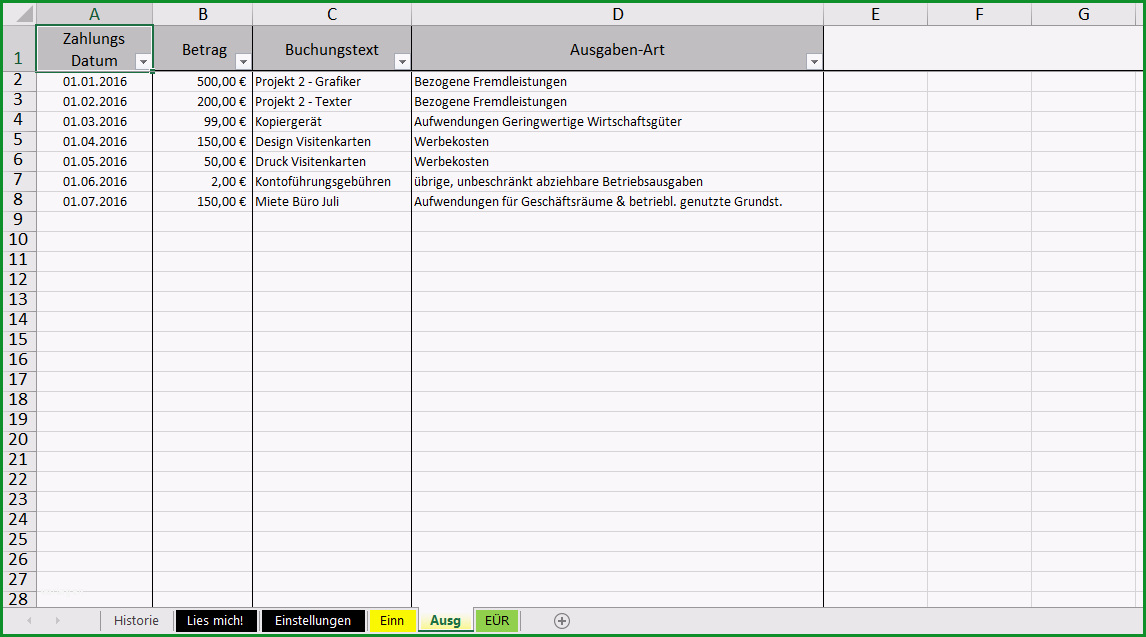Switch to the Historie sheet tab
This screenshot has height=637, width=1146.
click(136, 621)
